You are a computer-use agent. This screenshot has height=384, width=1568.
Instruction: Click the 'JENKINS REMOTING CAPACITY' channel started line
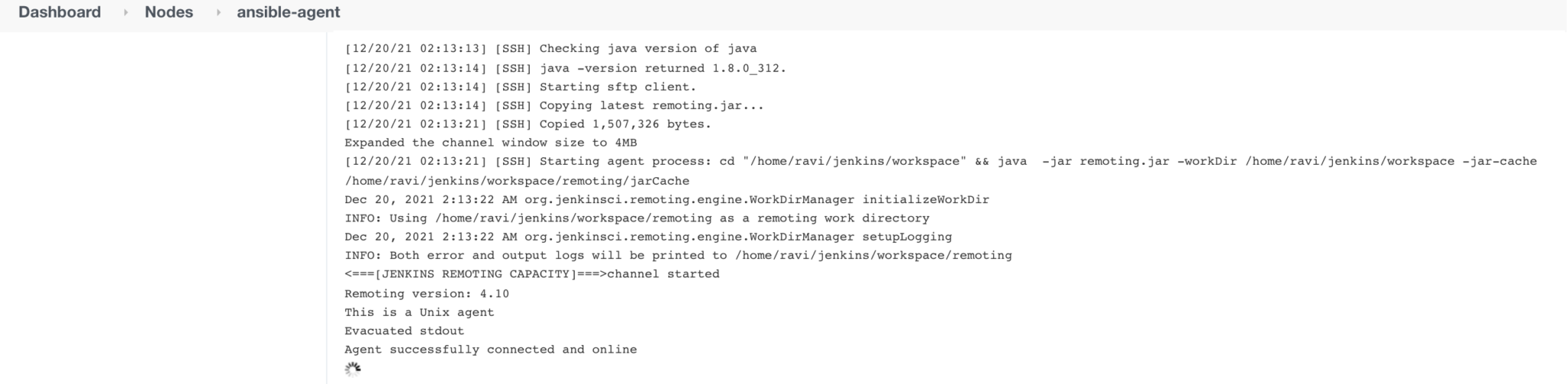(x=532, y=274)
